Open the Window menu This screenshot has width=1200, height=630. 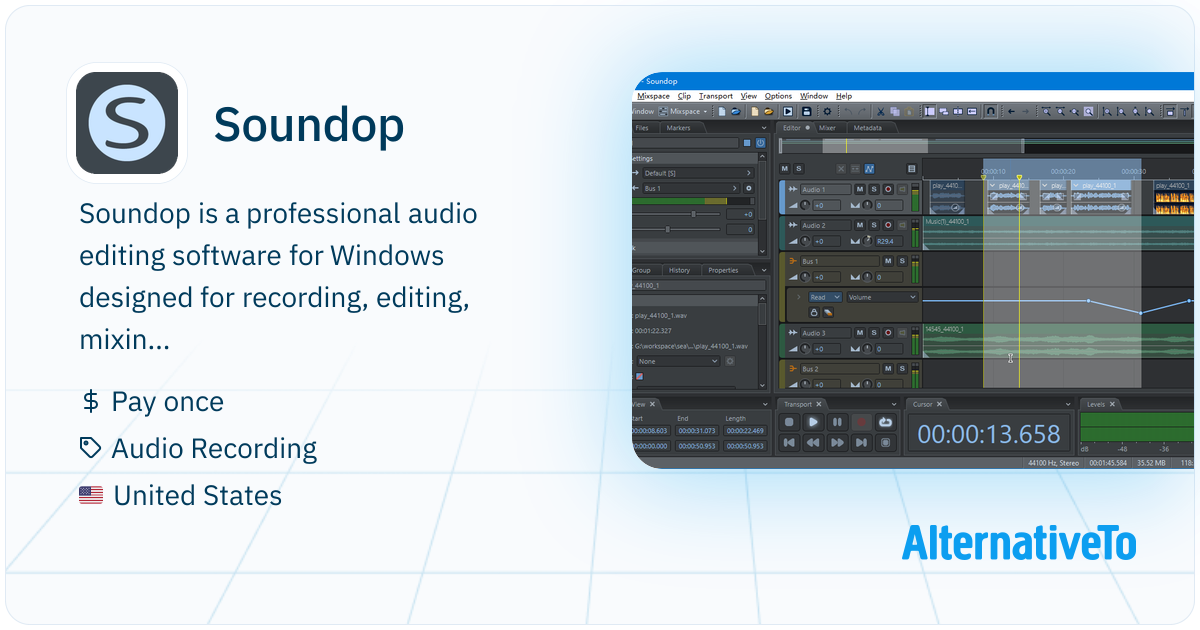pyautogui.click(x=814, y=96)
